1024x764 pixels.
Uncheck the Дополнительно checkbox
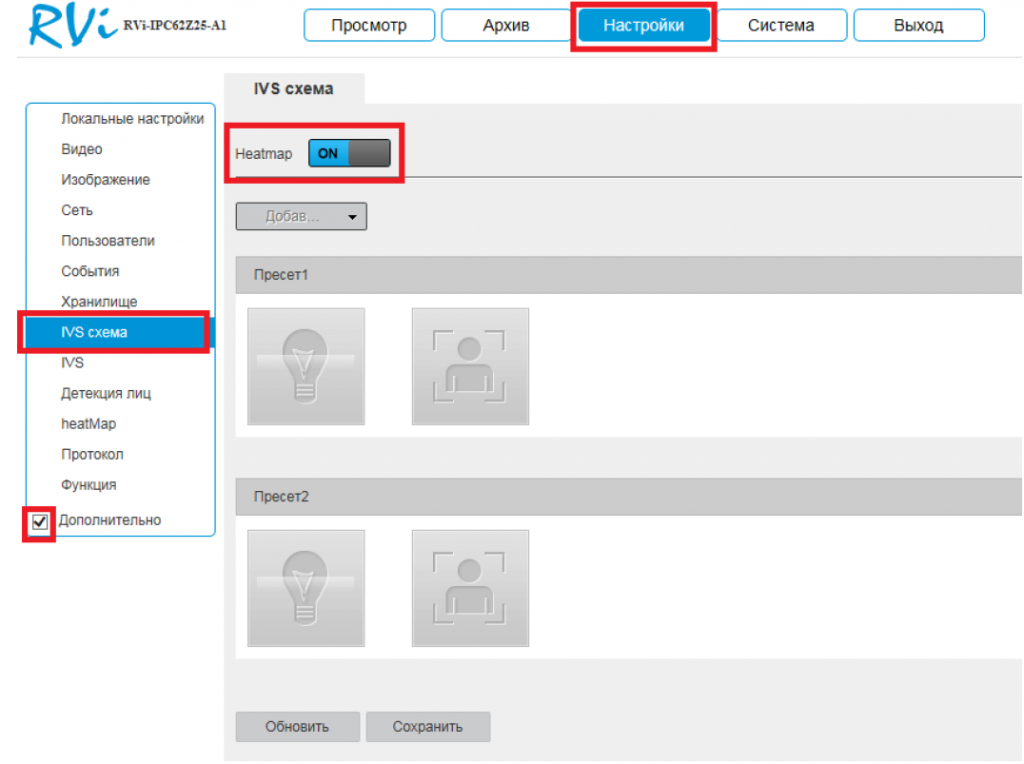click(40, 522)
